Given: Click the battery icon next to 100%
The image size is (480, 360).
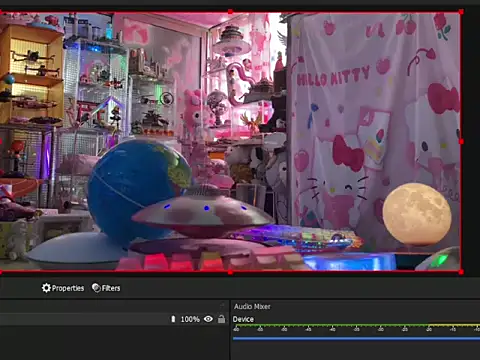Looking at the screenshot, I should [173, 319].
